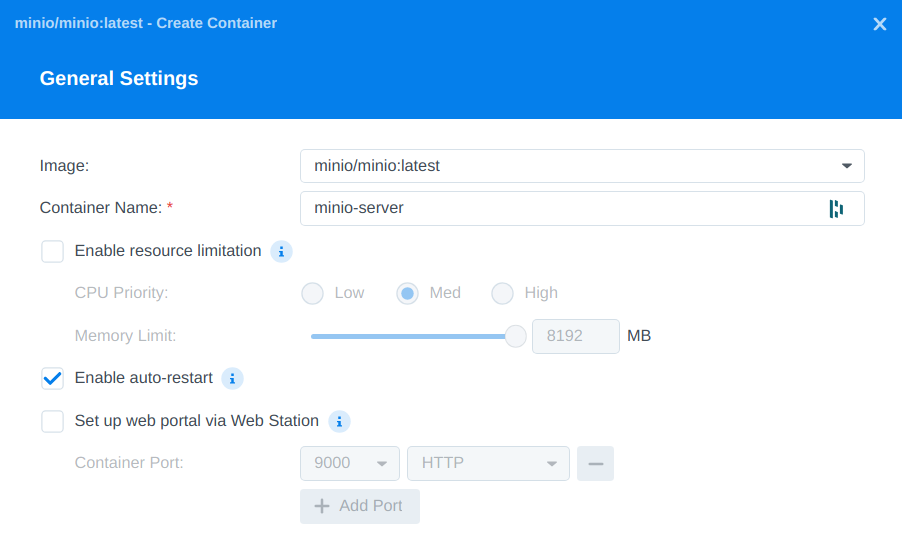Tick Set up web portal via Web Station
Viewport: 902px width, 543px height.
point(52,422)
